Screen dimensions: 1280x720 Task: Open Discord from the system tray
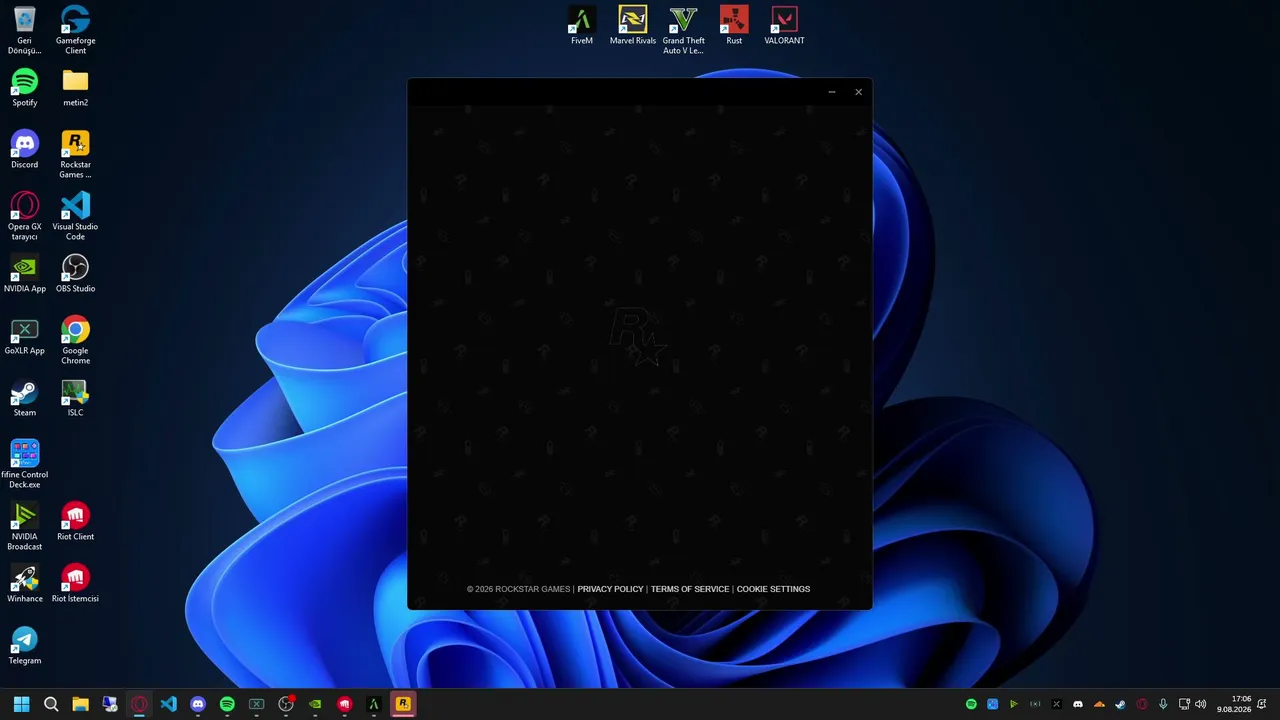[x=1077, y=704]
